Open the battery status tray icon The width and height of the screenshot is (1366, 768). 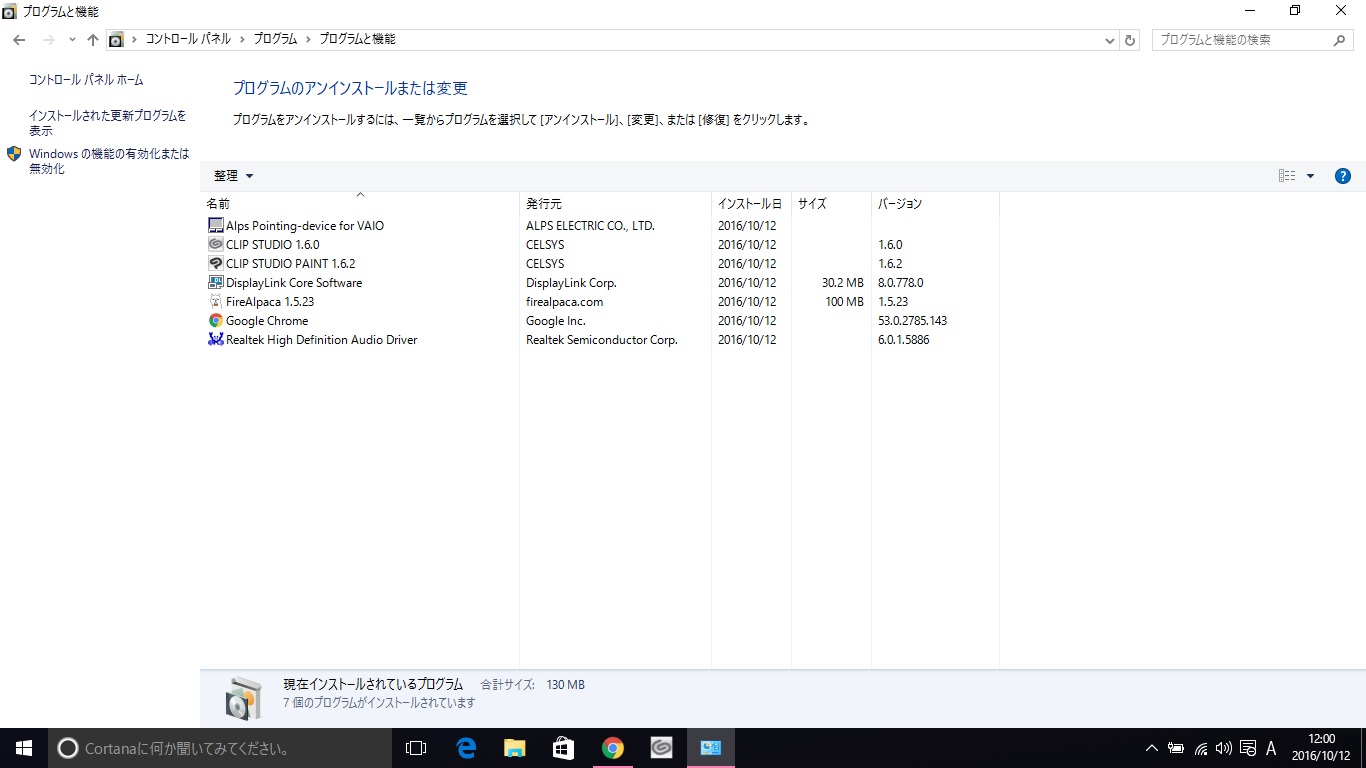click(1176, 748)
